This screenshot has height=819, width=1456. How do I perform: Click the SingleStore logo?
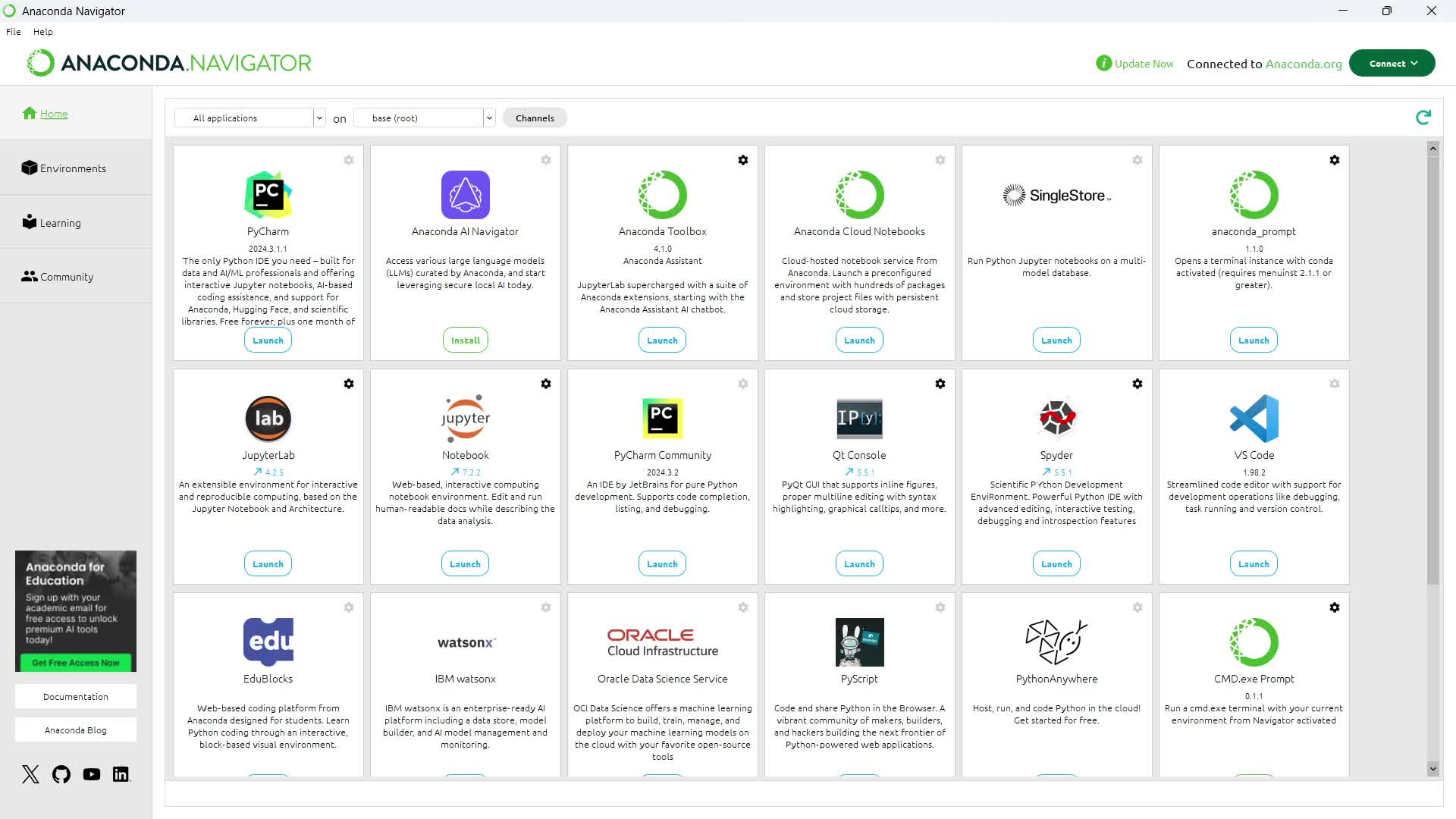(x=1057, y=196)
